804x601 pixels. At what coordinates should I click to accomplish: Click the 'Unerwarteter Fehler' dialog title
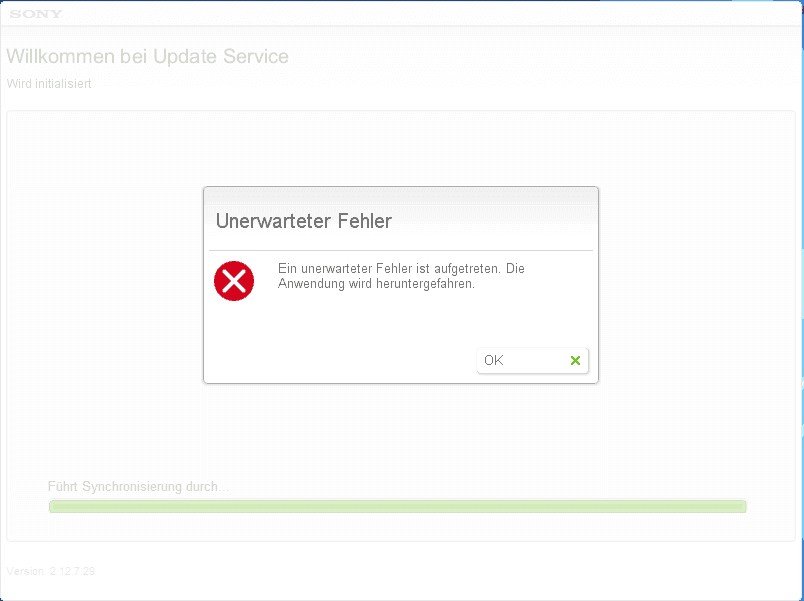304,221
